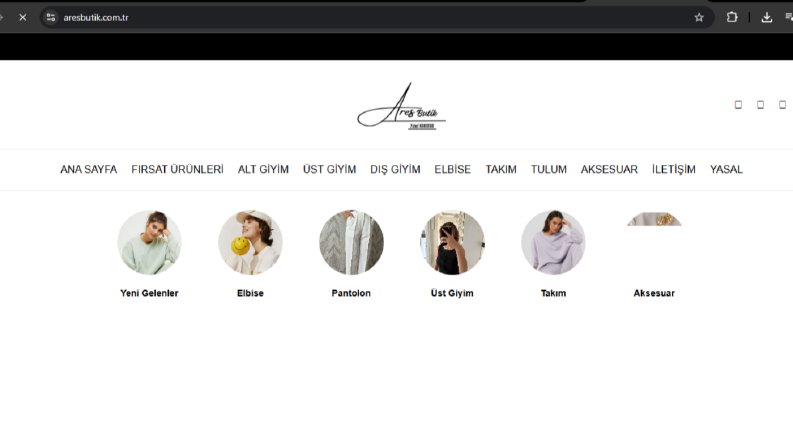Select Üst Giyim circular thumbnail
793x446 pixels.
point(452,242)
